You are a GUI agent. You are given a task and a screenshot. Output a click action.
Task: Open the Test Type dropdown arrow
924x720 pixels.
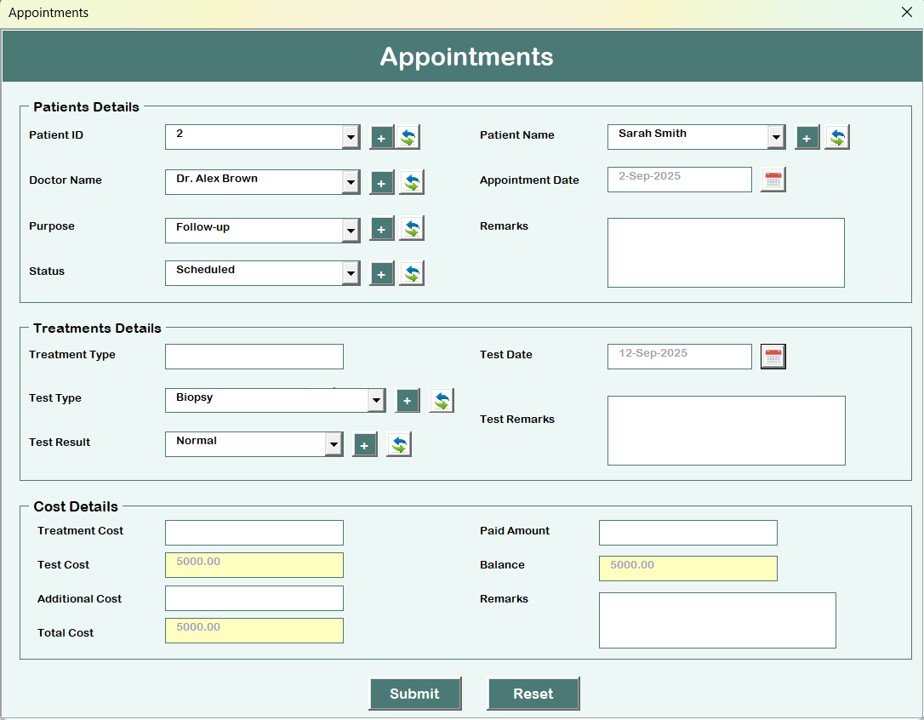pos(376,401)
